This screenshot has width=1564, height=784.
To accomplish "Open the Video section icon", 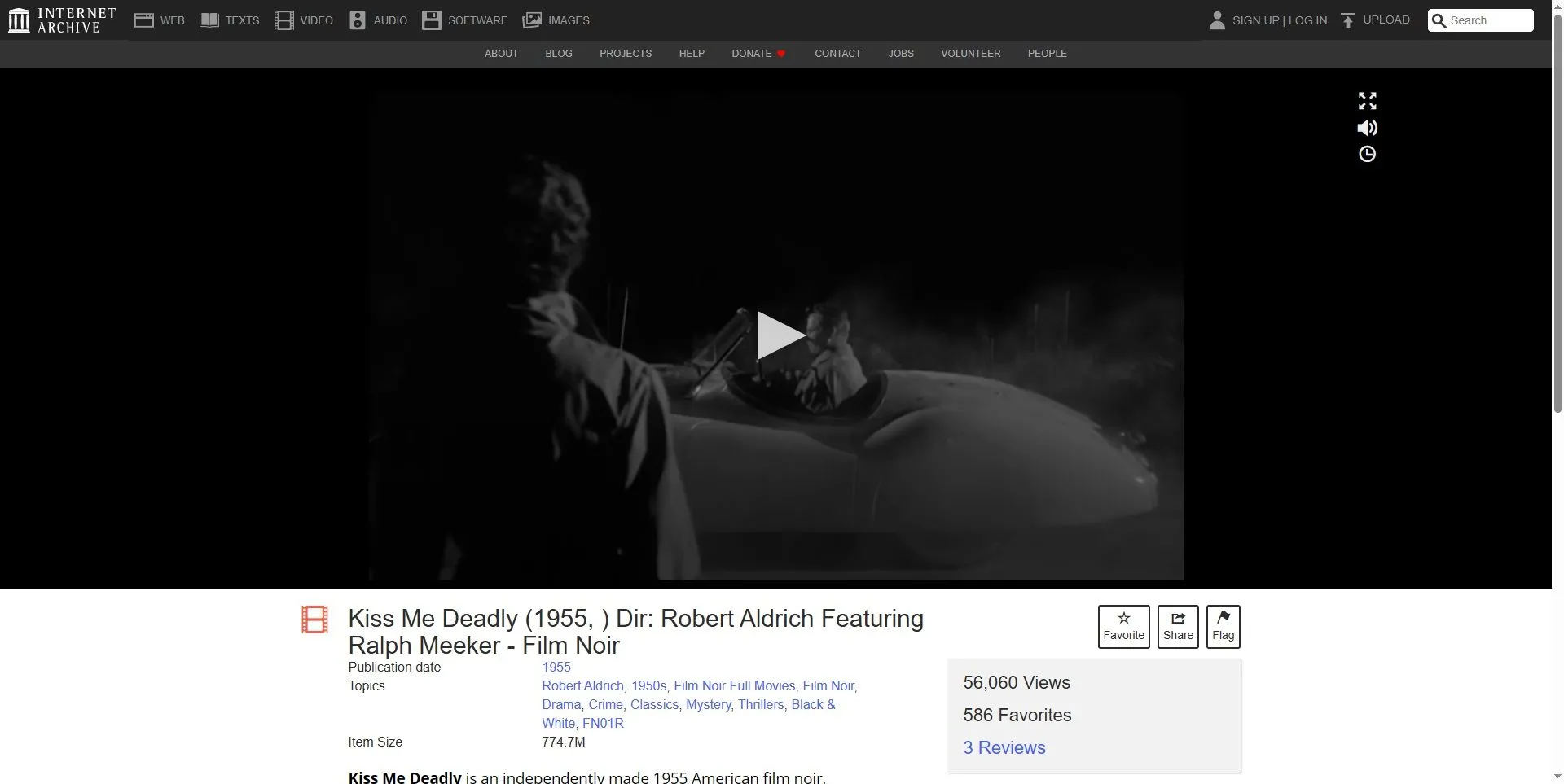I will (x=283, y=20).
